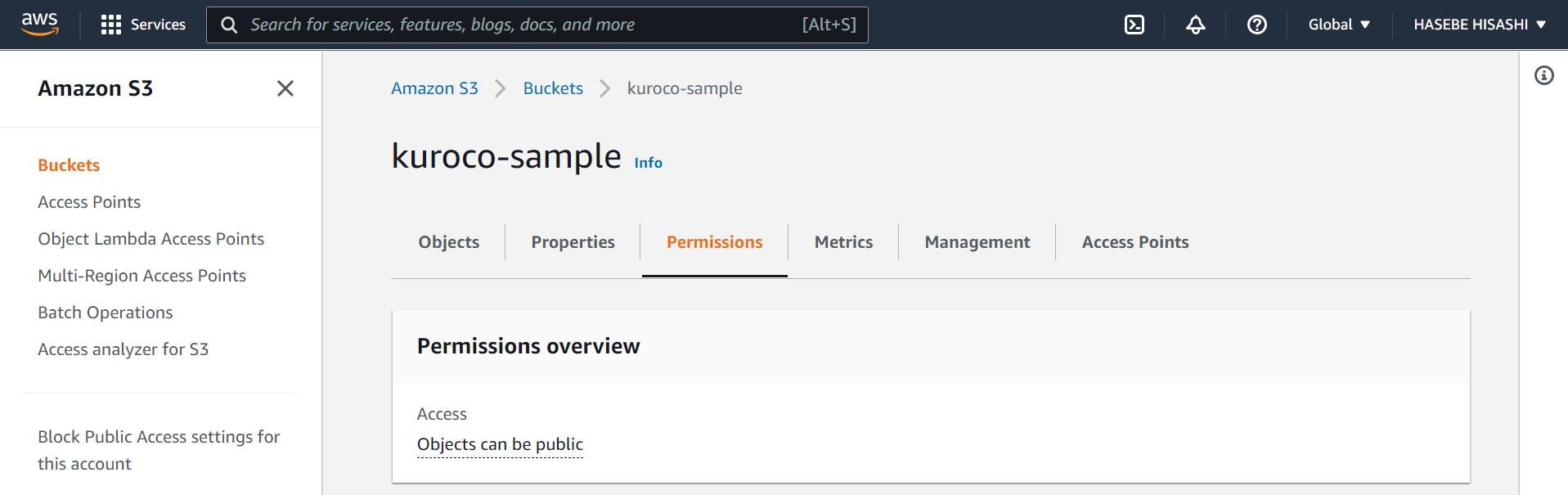Focus the AWS services search field
Image resolution: width=1568 pixels, height=495 pixels.
(x=537, y=25)
